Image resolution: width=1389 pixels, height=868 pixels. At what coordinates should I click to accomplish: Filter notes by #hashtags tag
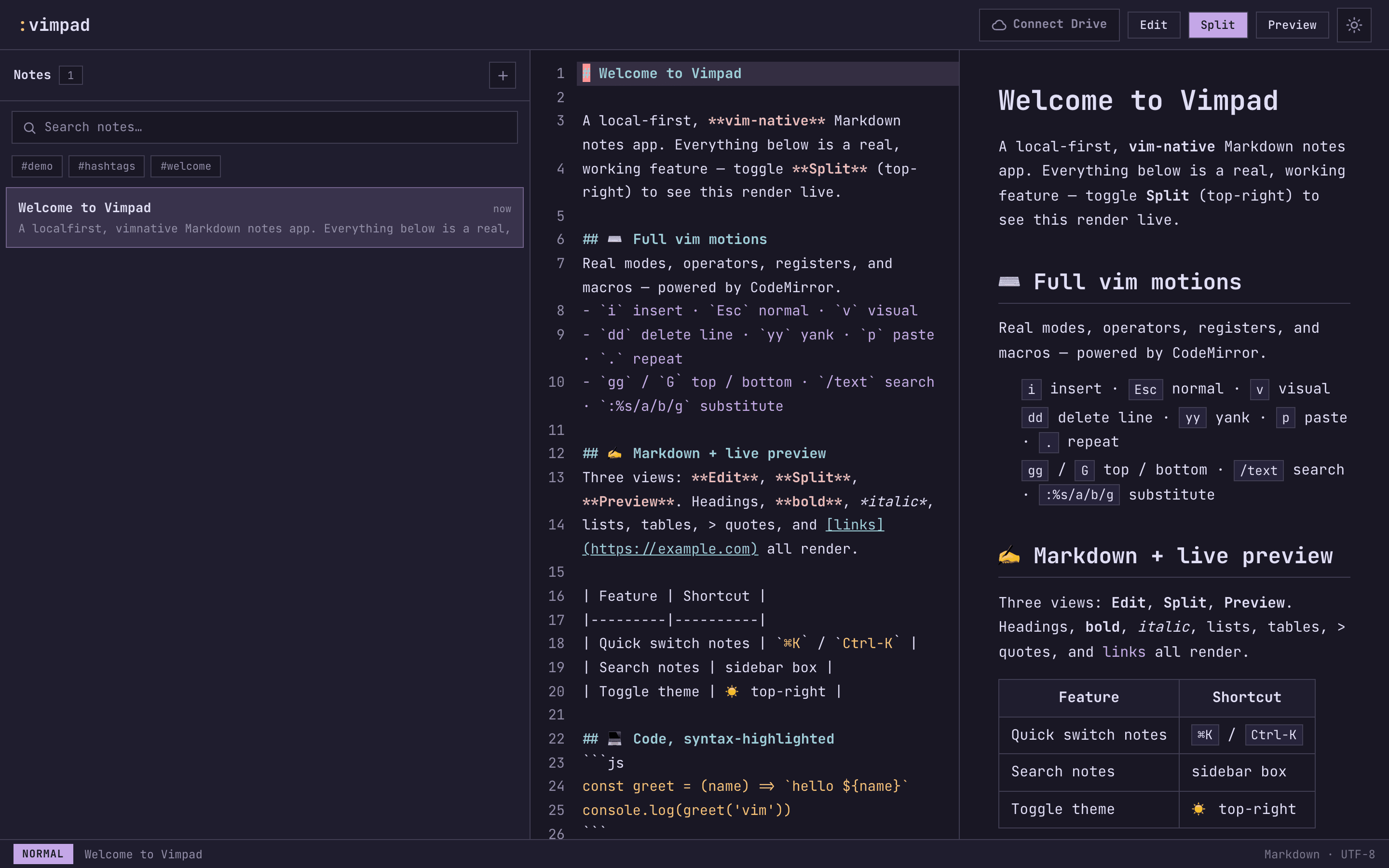(106, 166)
